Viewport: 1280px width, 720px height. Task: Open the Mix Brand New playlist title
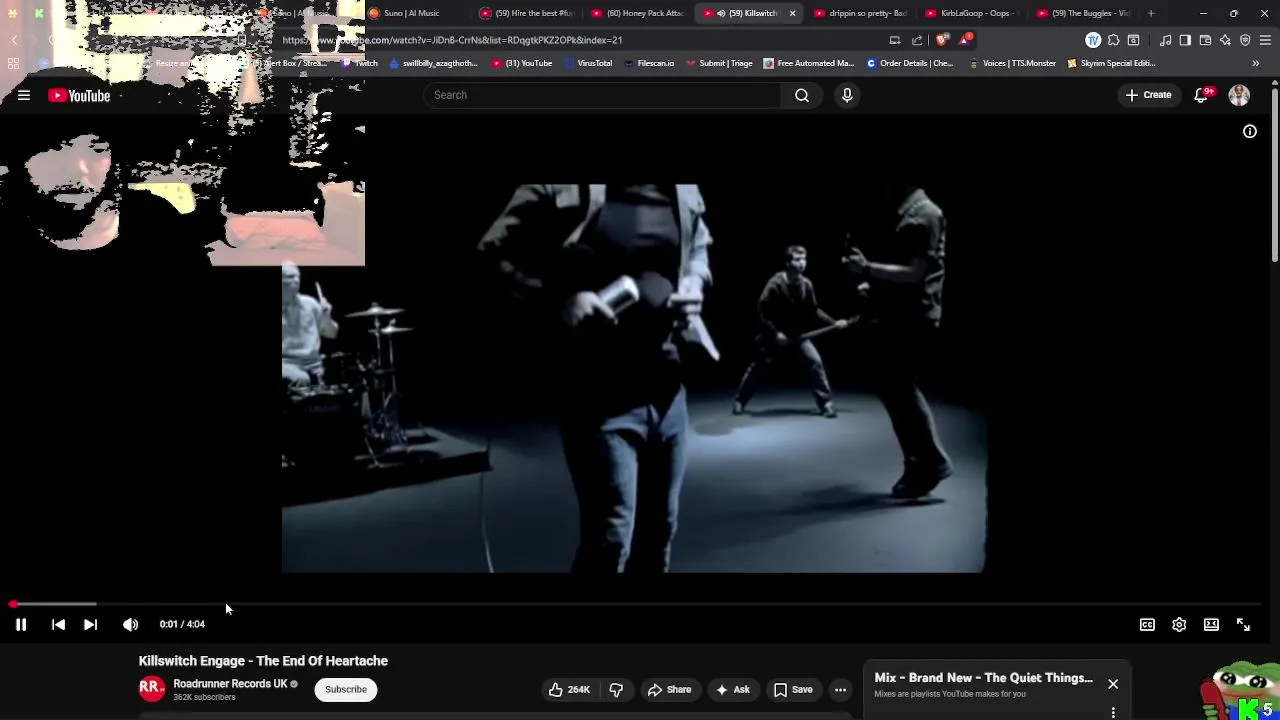tap(983, 678)
